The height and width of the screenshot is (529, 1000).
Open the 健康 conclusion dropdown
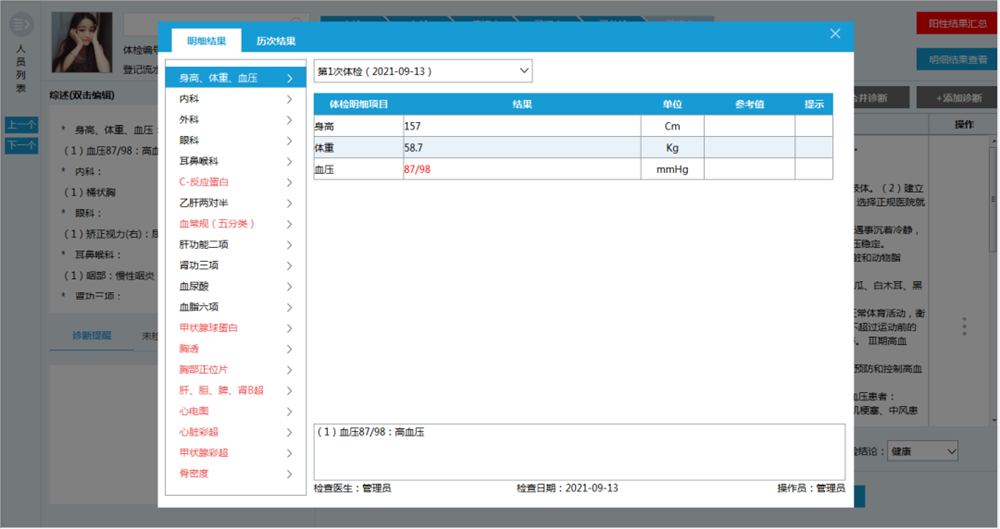[922, 451]
